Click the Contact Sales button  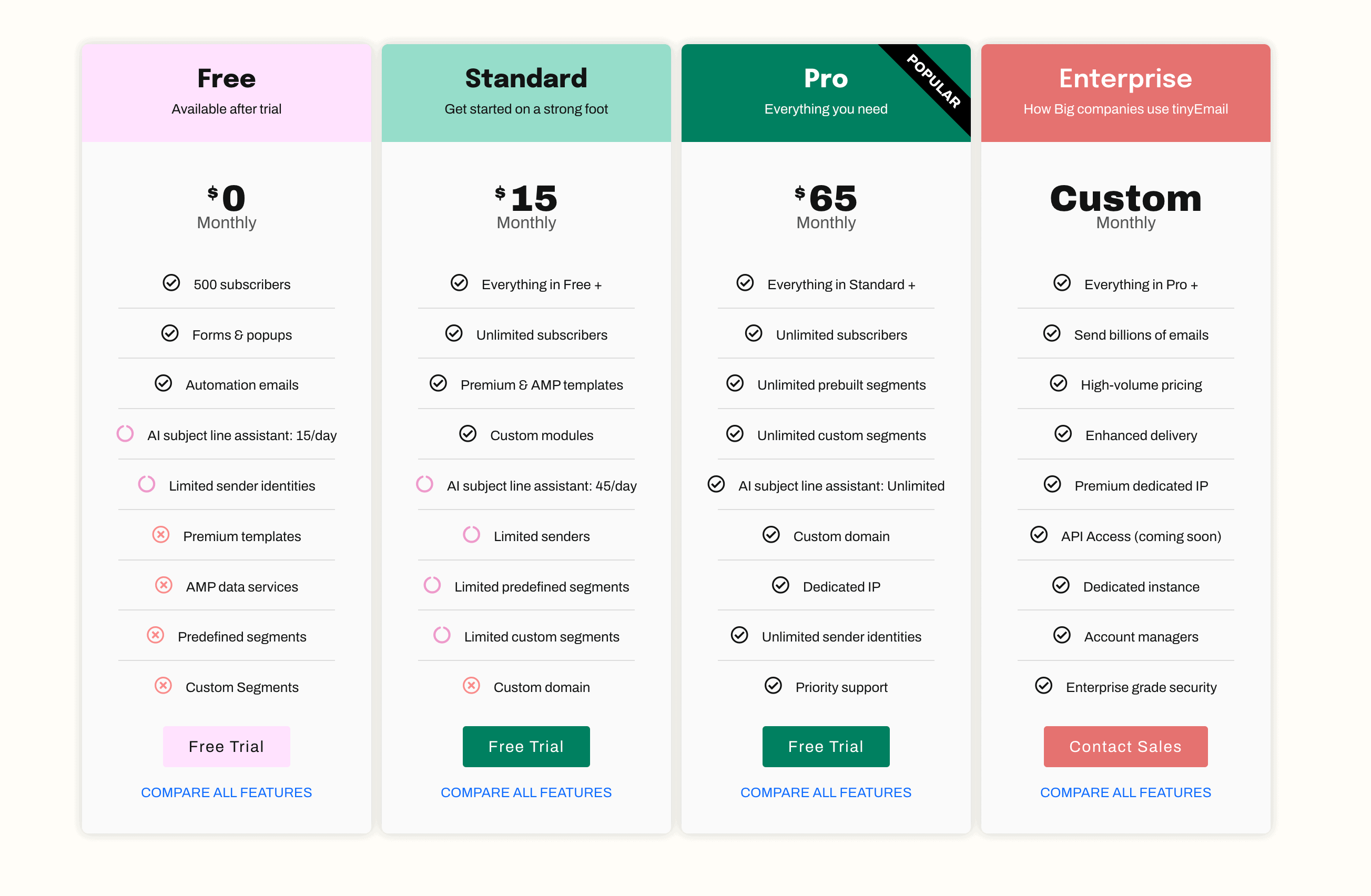coord(1125,746)
